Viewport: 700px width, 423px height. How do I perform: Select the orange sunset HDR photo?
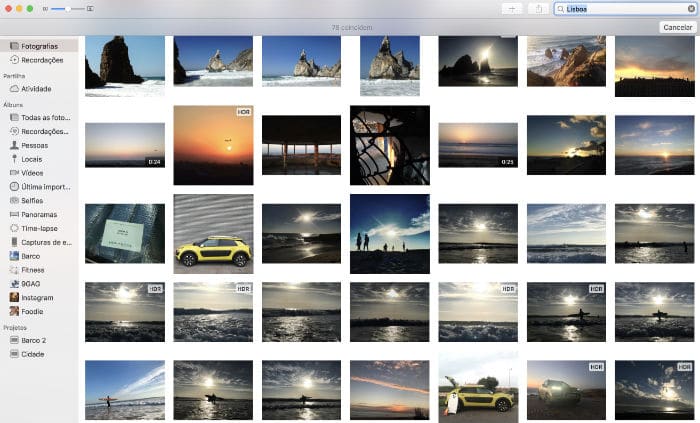coord(213,145)
